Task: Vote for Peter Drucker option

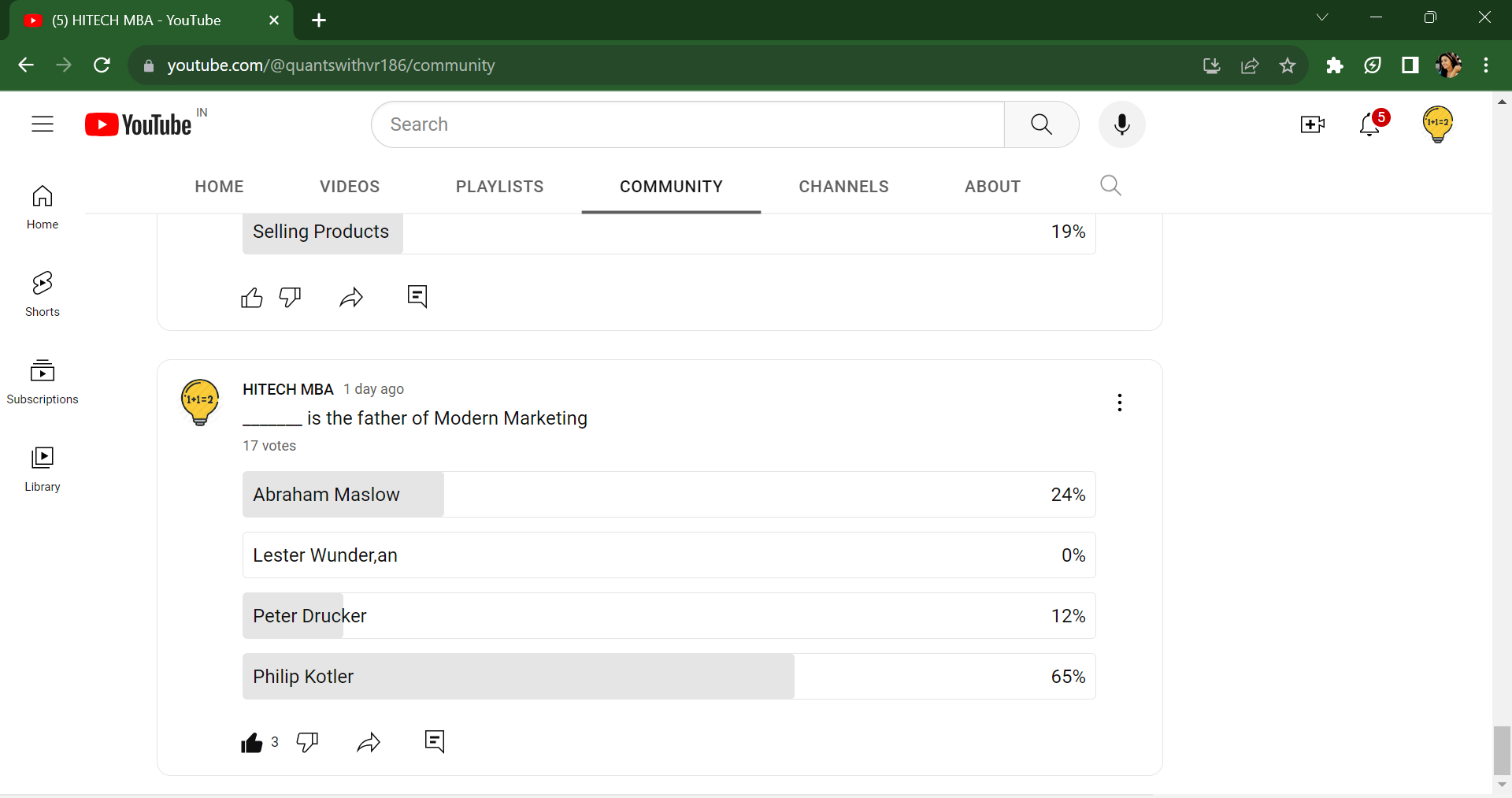Action: [x=669, y=616]
